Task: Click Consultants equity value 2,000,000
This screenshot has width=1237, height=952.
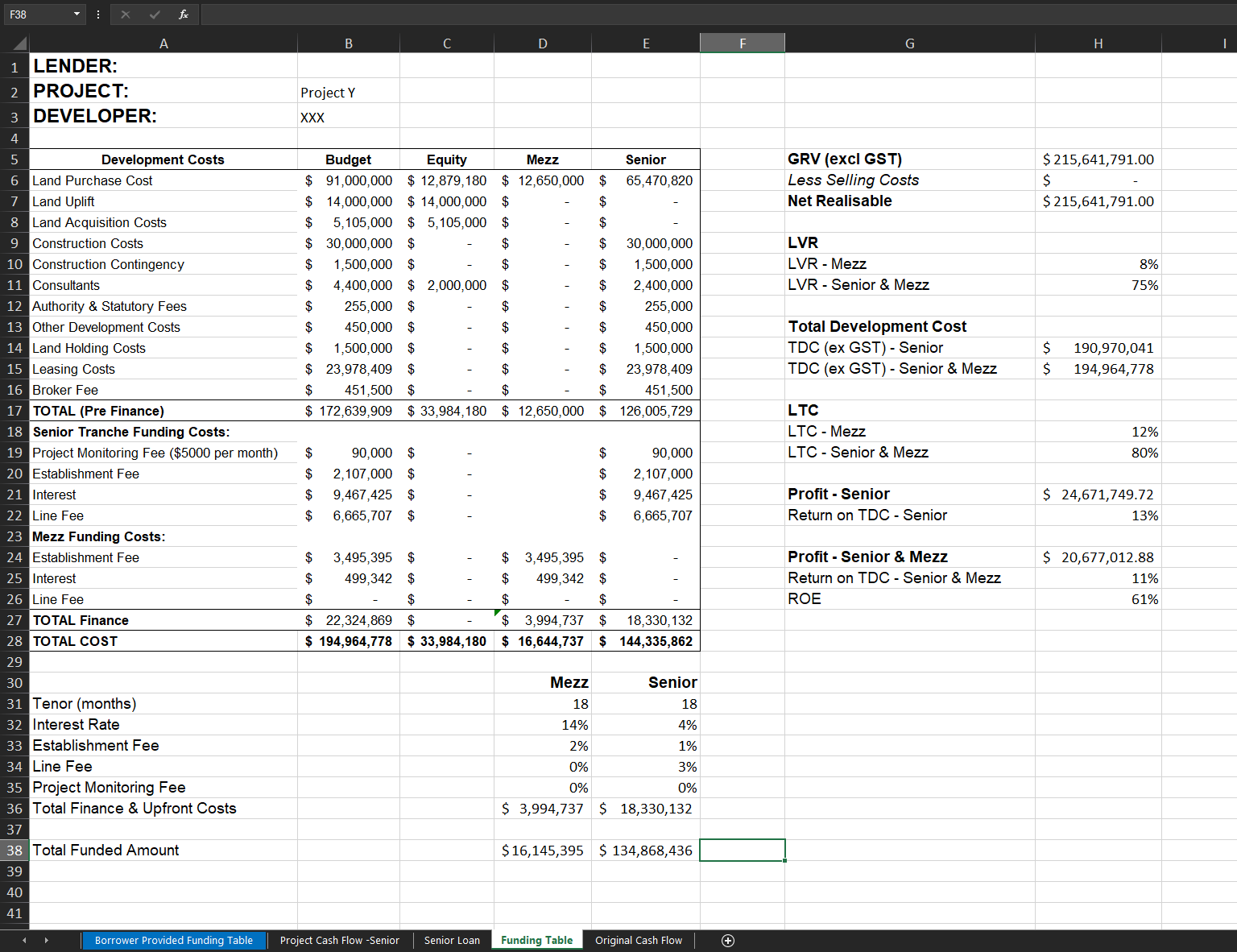Action: click(447, 285)
